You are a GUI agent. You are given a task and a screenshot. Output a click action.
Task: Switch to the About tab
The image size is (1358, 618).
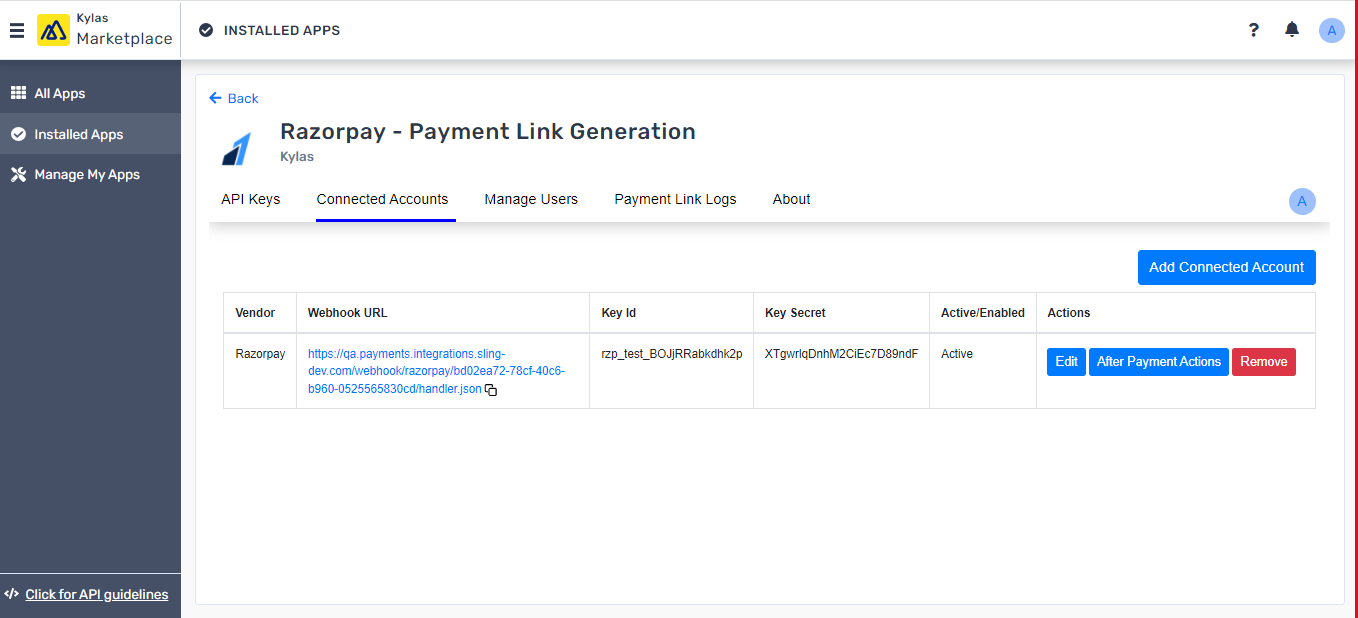[791, 199]
